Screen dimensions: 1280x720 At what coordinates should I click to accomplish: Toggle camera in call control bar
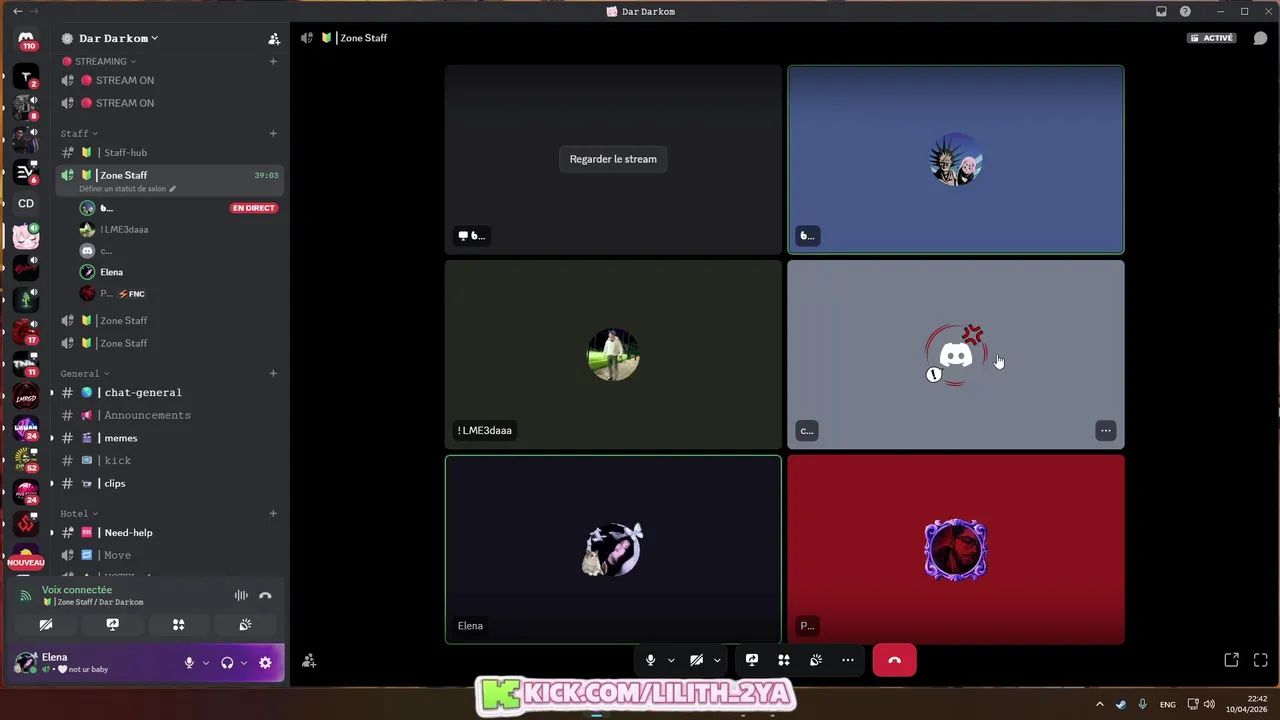pos(696,660)
